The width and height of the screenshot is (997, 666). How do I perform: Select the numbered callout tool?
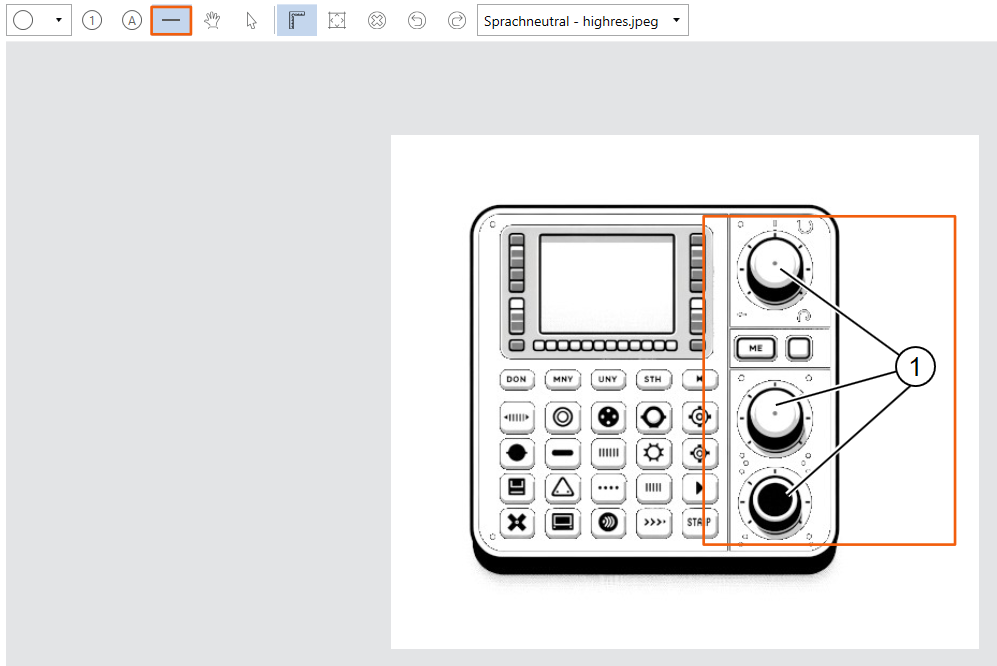[x=92, y=21]
